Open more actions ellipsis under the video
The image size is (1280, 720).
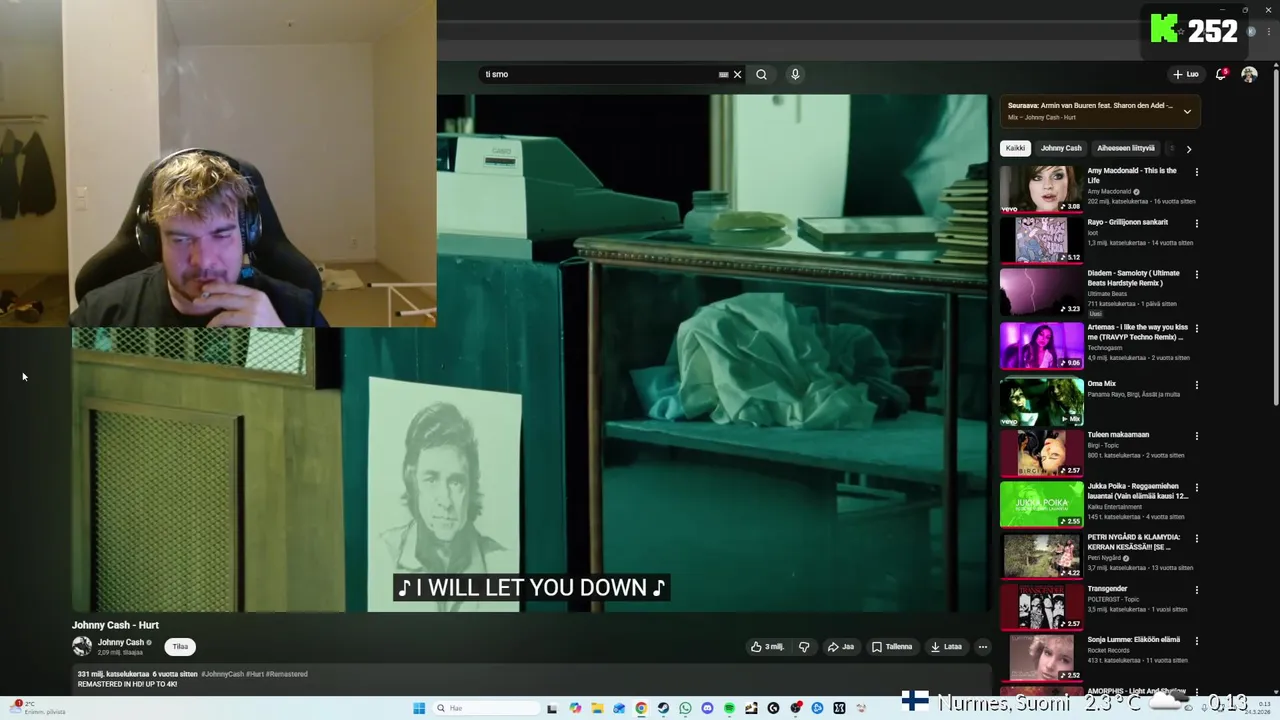point(982,647)
